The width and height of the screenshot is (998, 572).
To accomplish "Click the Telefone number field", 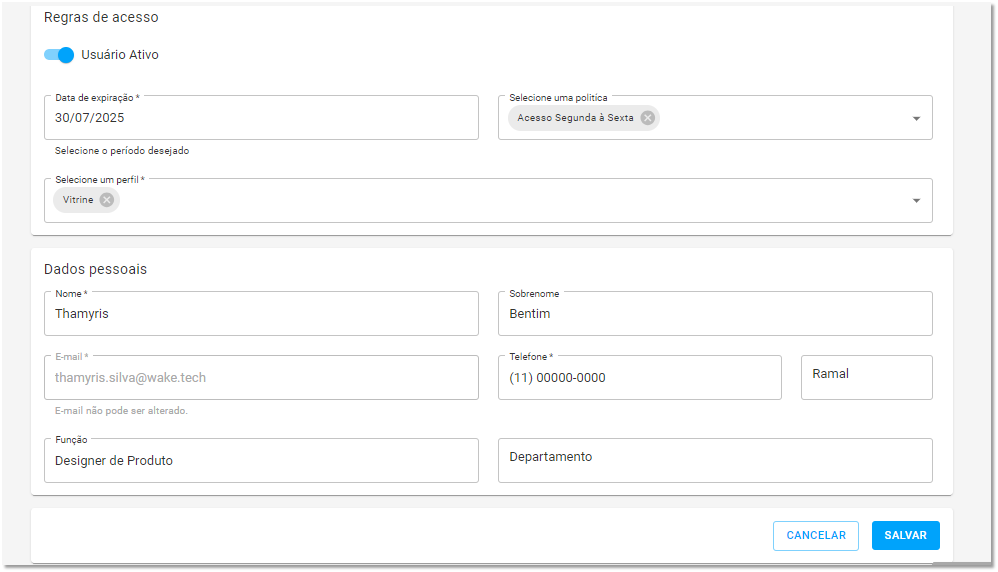I will tap(640, 377).
